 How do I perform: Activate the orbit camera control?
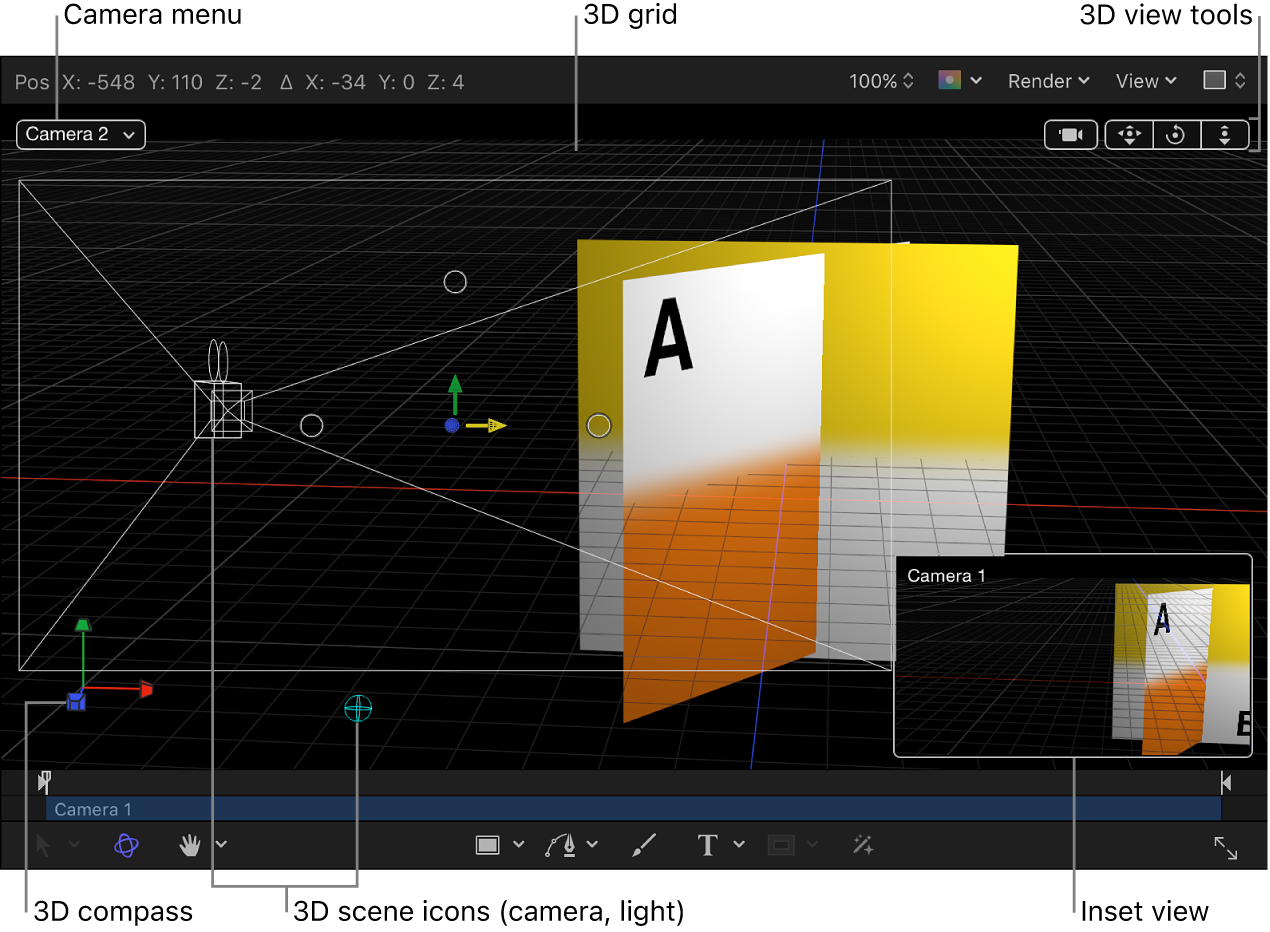[1176, 135]
